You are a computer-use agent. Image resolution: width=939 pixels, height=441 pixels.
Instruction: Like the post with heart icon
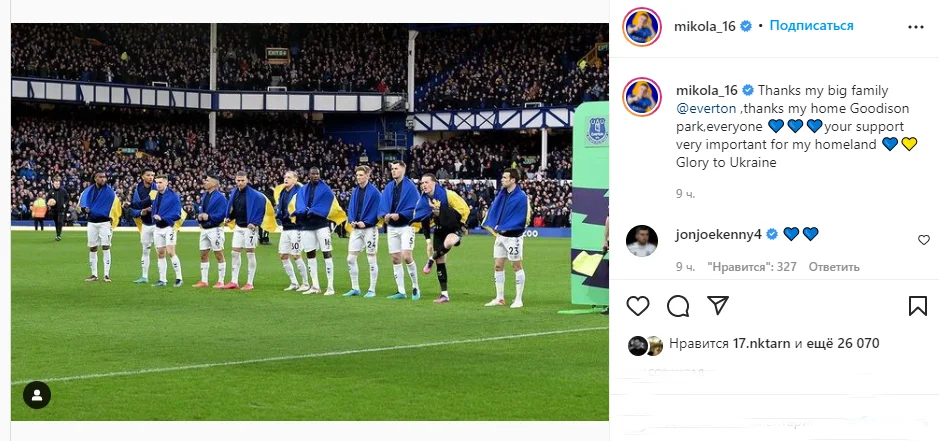637,306
